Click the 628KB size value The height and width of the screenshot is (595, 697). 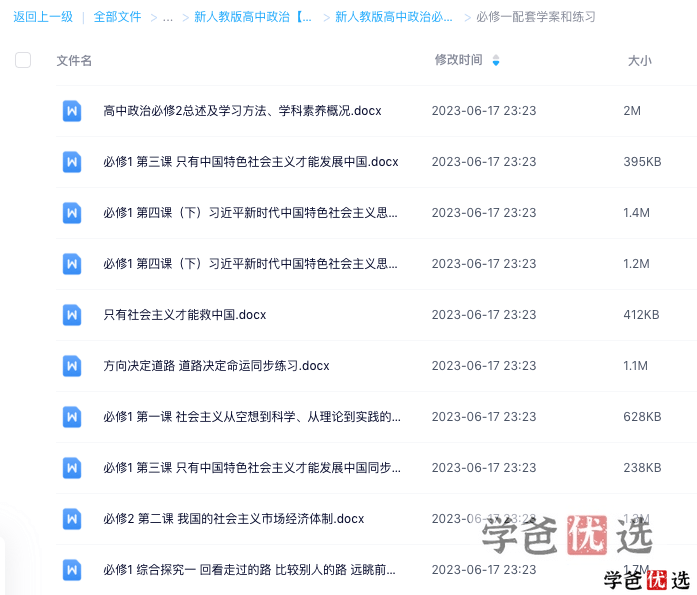(x=642, y=417)
